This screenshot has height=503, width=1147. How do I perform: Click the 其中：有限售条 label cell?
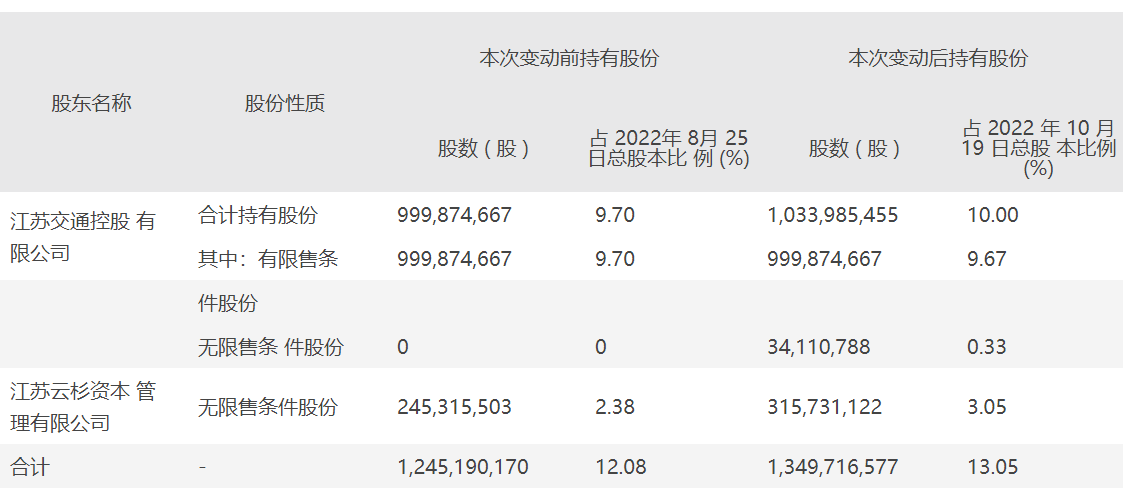click(268, 259)
